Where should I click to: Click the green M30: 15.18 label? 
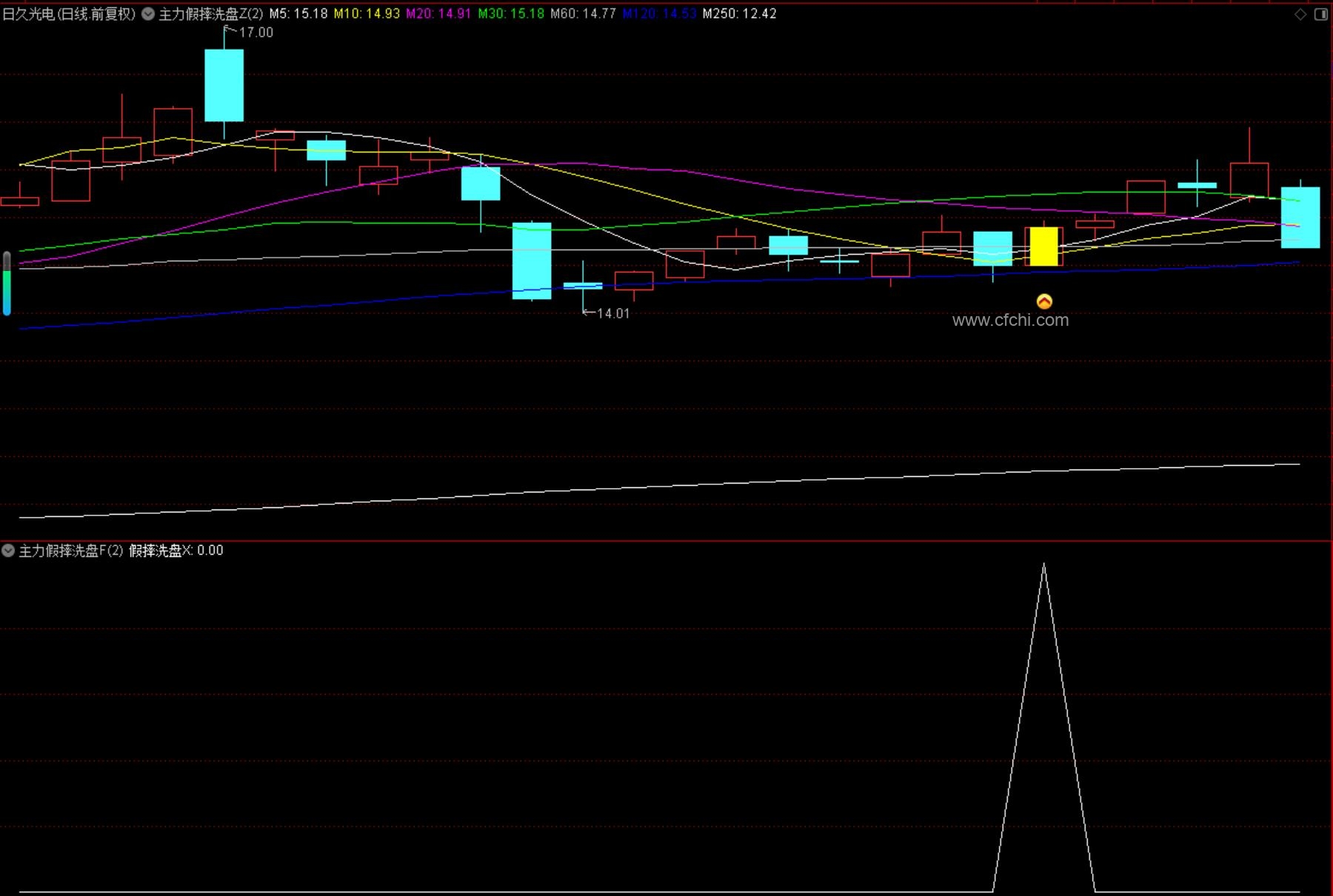coord(511,13)
